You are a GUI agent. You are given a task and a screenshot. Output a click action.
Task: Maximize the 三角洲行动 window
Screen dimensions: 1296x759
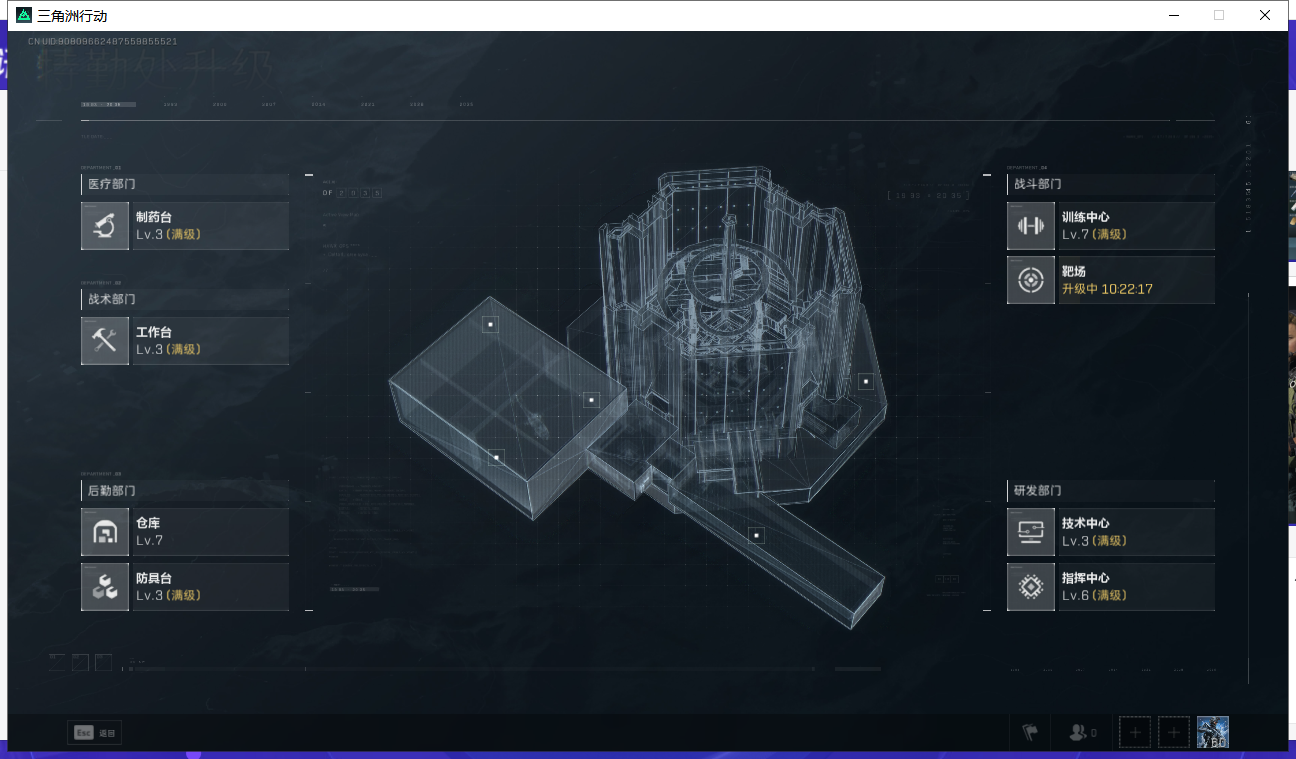1218,15
